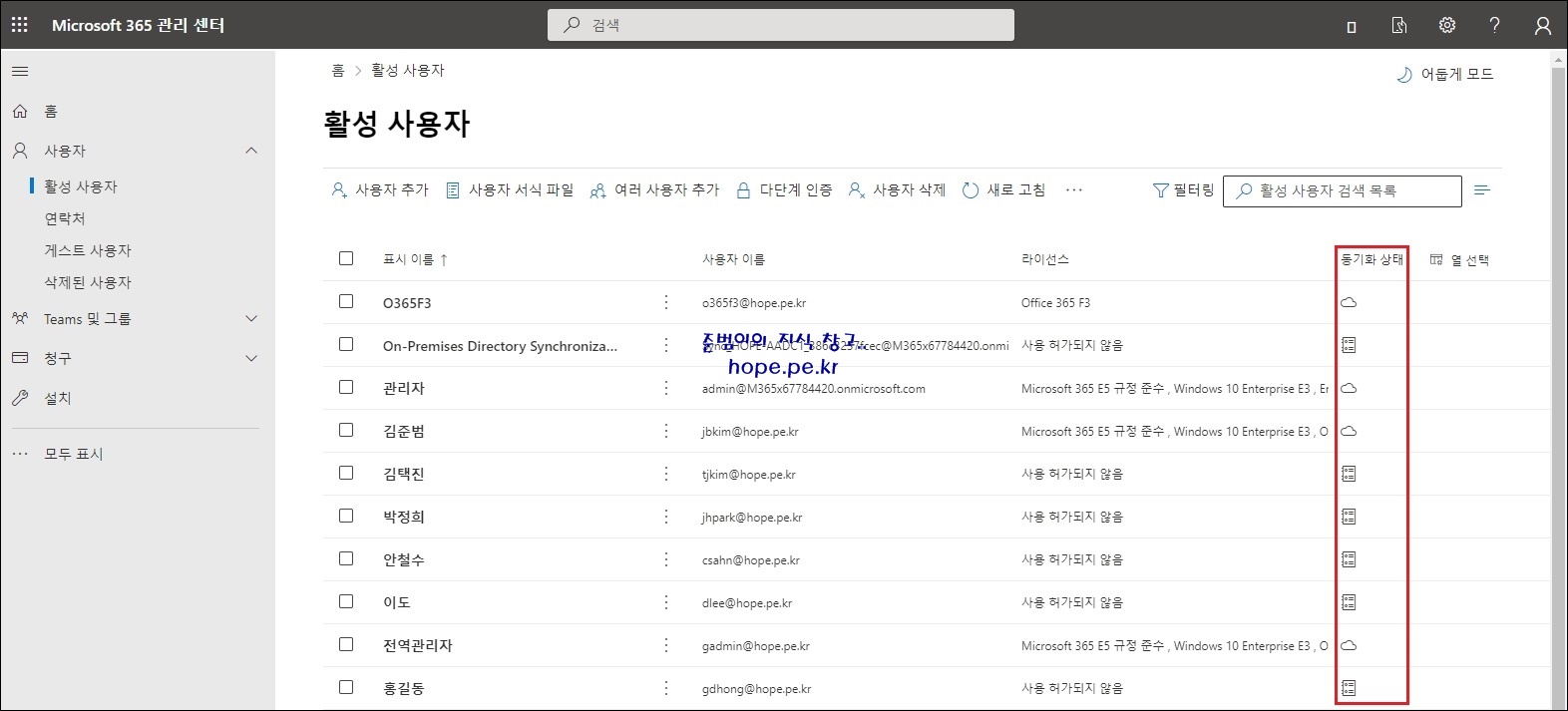1568x711 pixels.
Task: Open the more actions menu for 전역관리자
Action: (x=666, y=645)
